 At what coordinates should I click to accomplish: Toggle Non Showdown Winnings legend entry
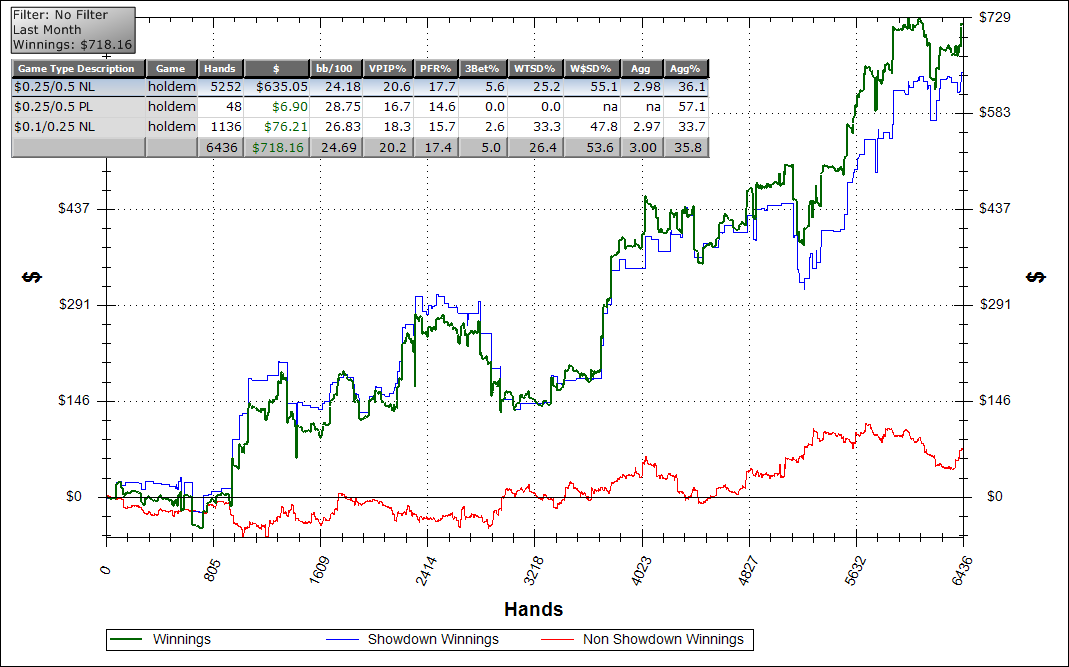coord(663,639)
